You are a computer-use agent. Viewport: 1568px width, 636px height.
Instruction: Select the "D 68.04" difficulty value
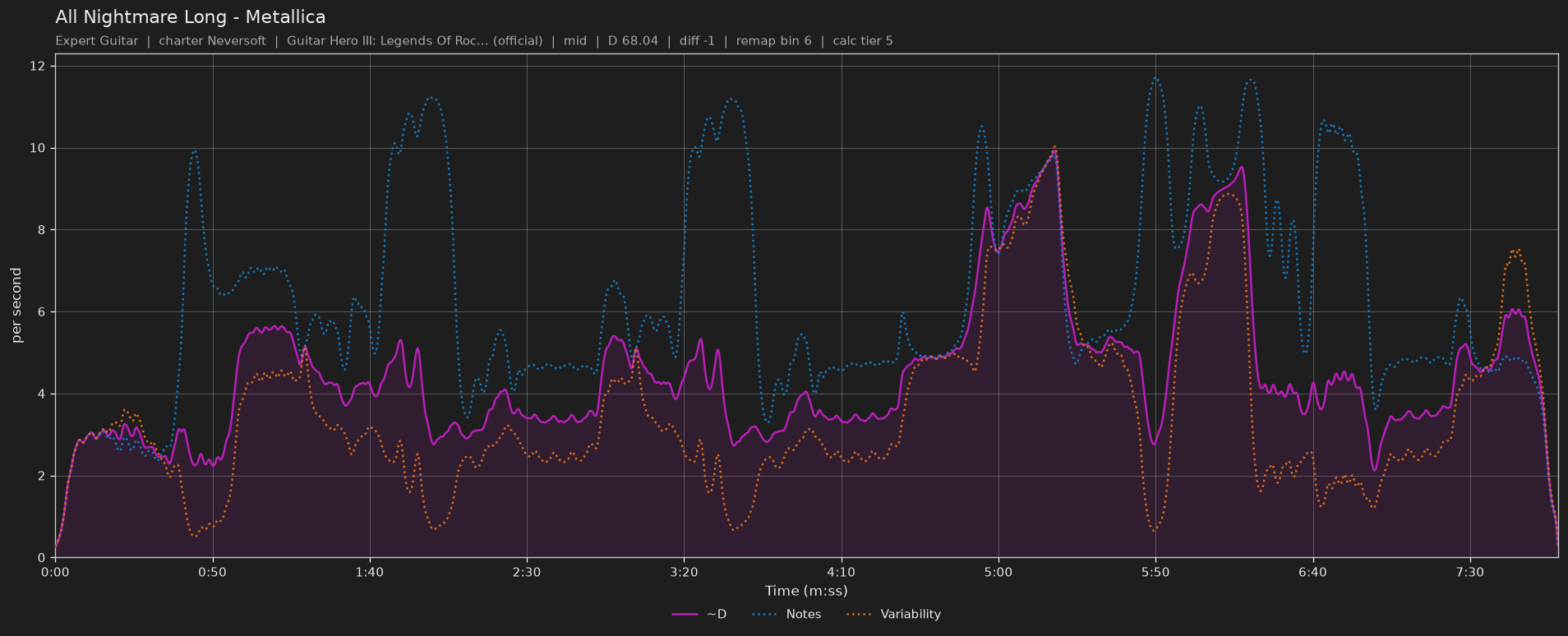[x=633, y=41]
